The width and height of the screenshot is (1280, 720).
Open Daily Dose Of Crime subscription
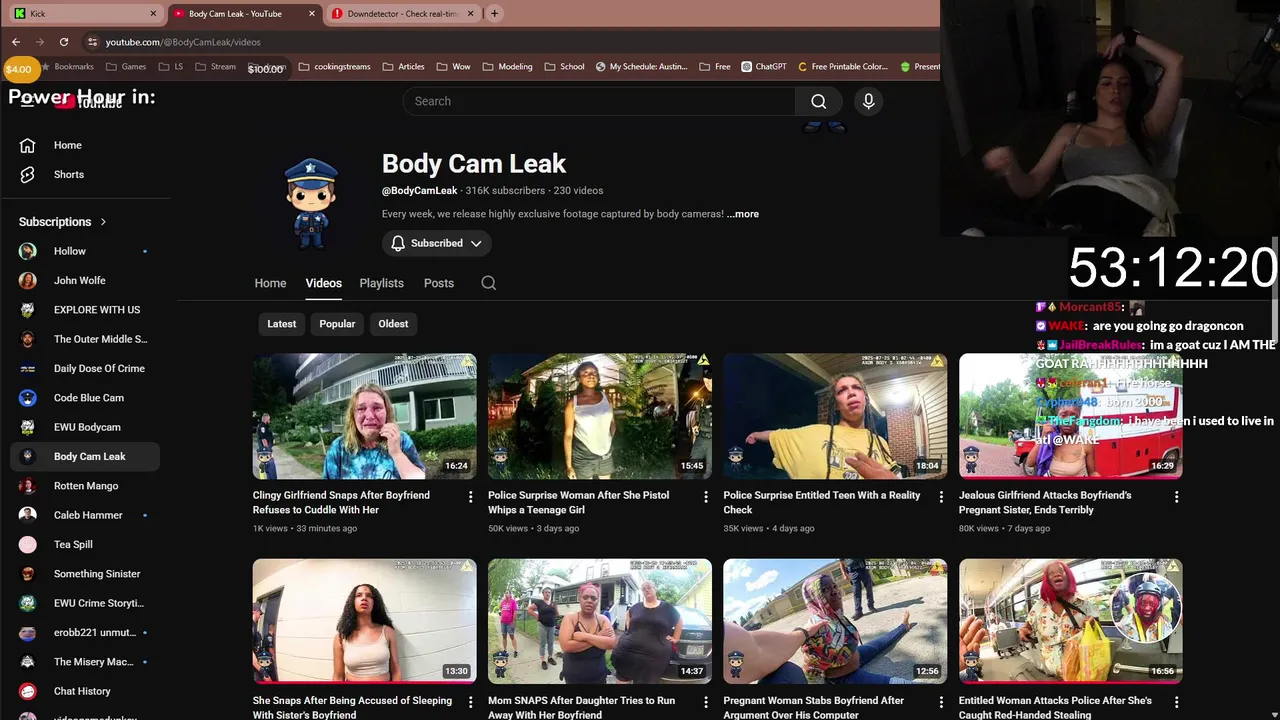point(85,368)
